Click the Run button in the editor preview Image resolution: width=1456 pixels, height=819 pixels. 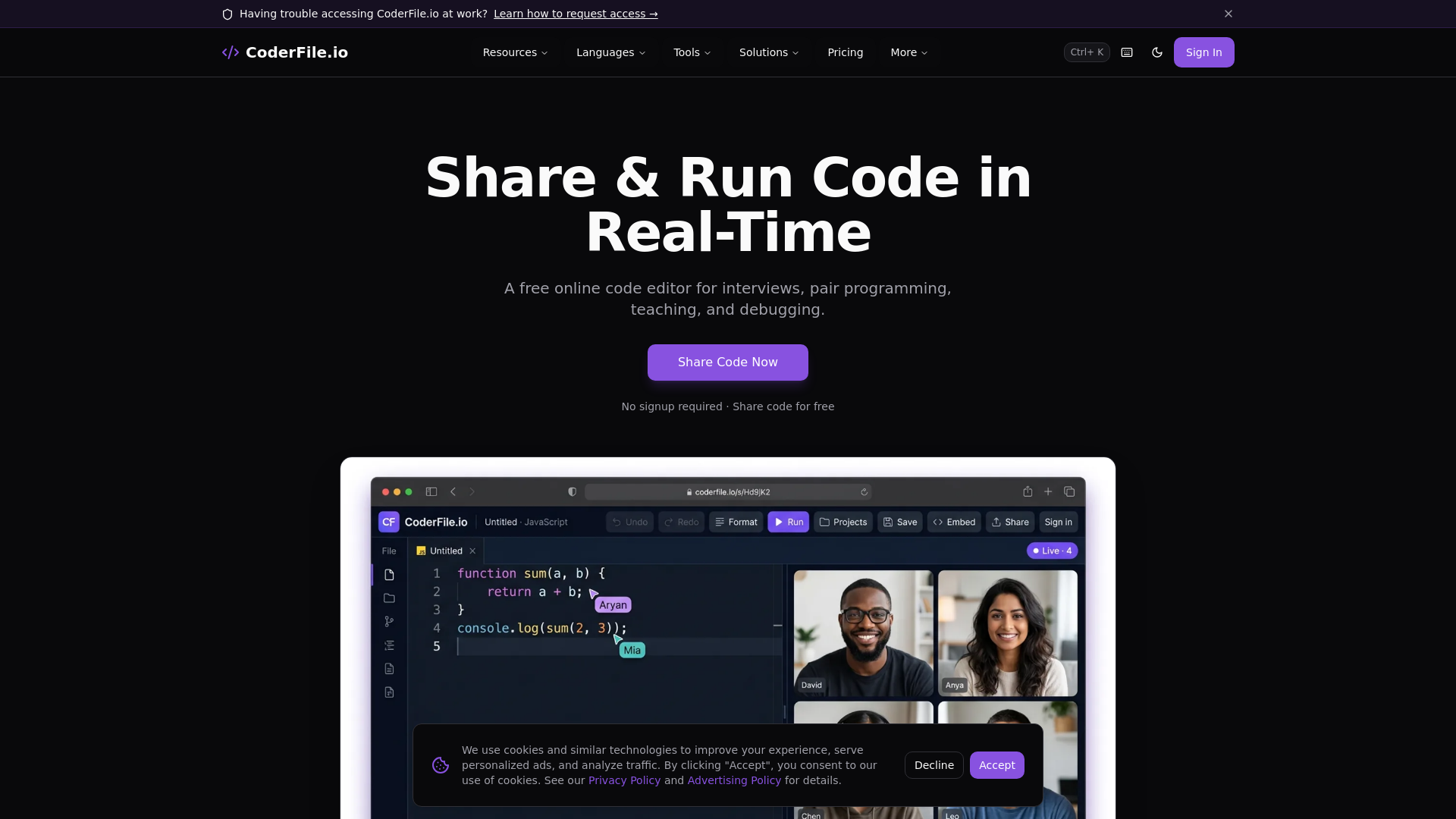coord(788,522)
